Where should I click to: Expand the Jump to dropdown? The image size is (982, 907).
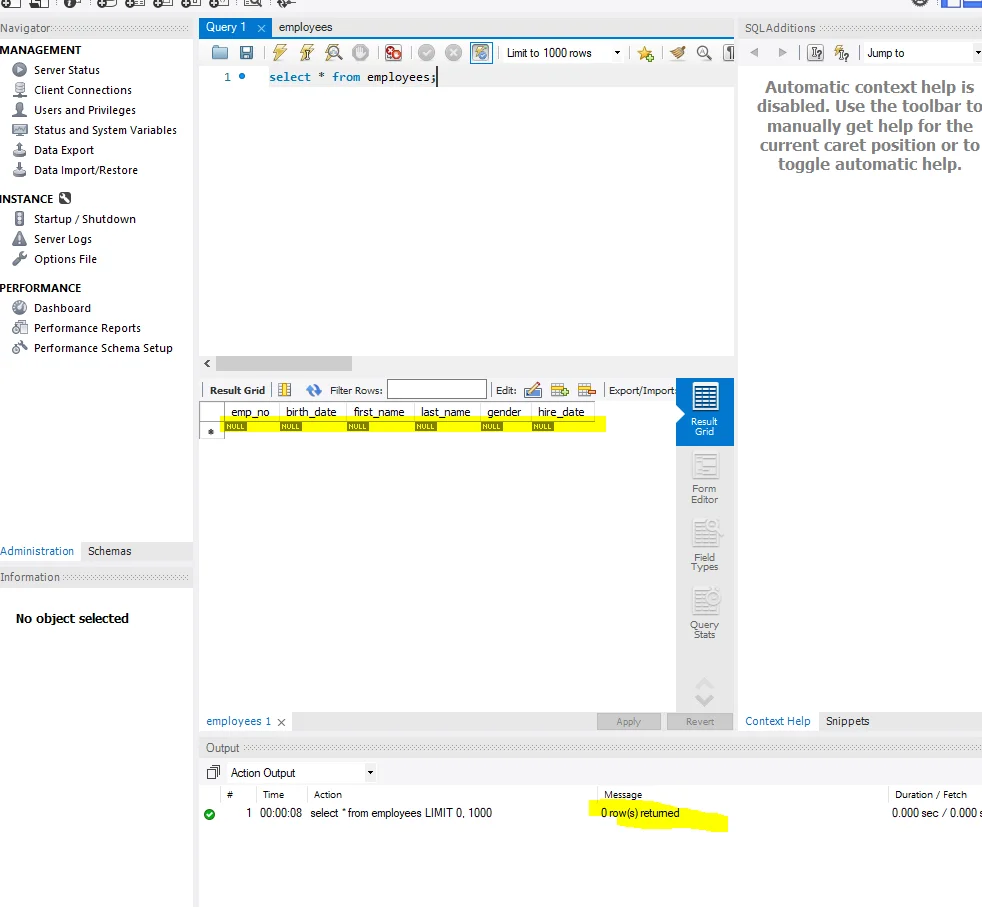976,53
